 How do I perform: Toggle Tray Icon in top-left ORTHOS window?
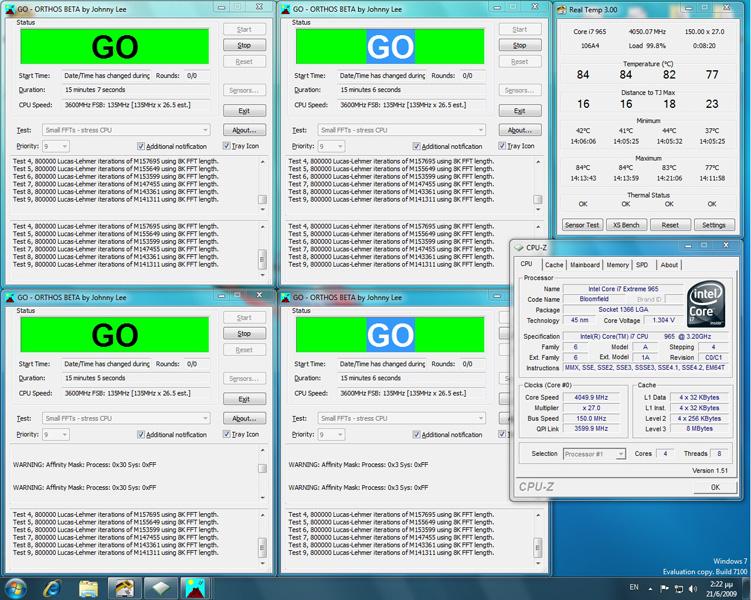click(x=227, y=146)
